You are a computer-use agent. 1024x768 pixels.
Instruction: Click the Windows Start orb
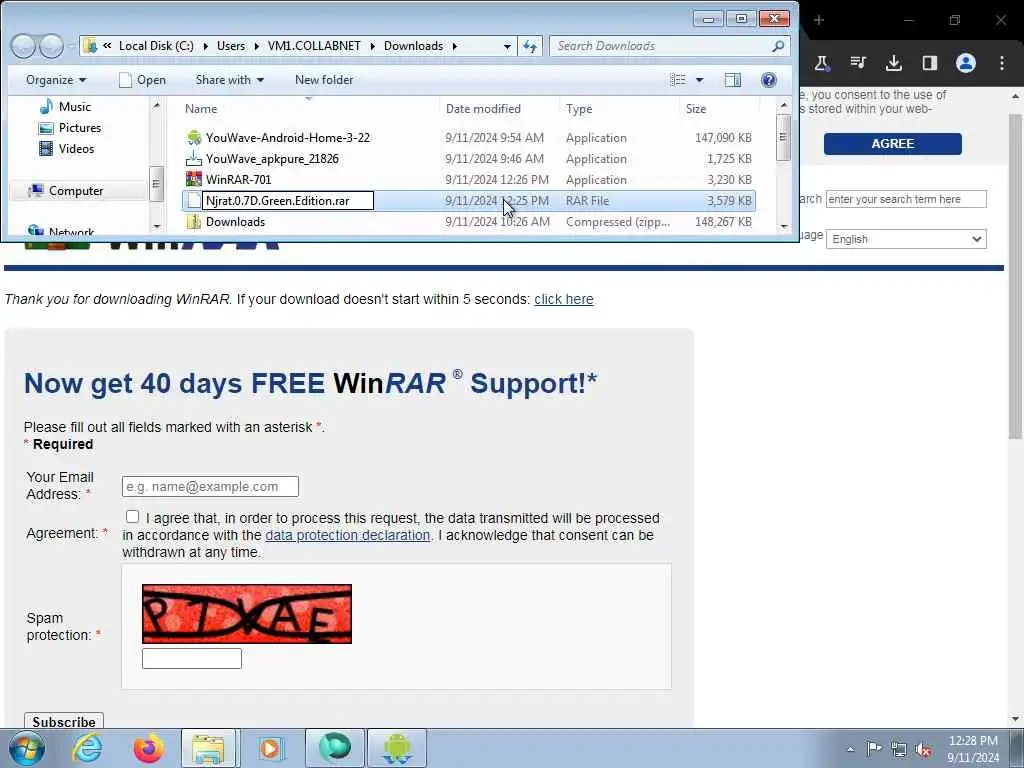27,748
